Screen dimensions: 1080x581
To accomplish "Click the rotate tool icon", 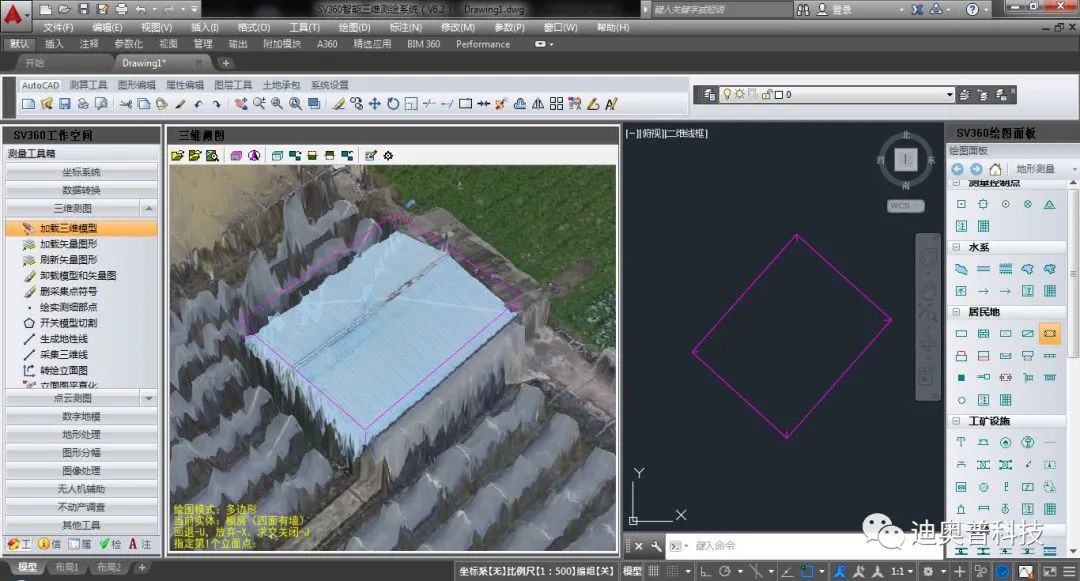I will click(x=393, y=104).
